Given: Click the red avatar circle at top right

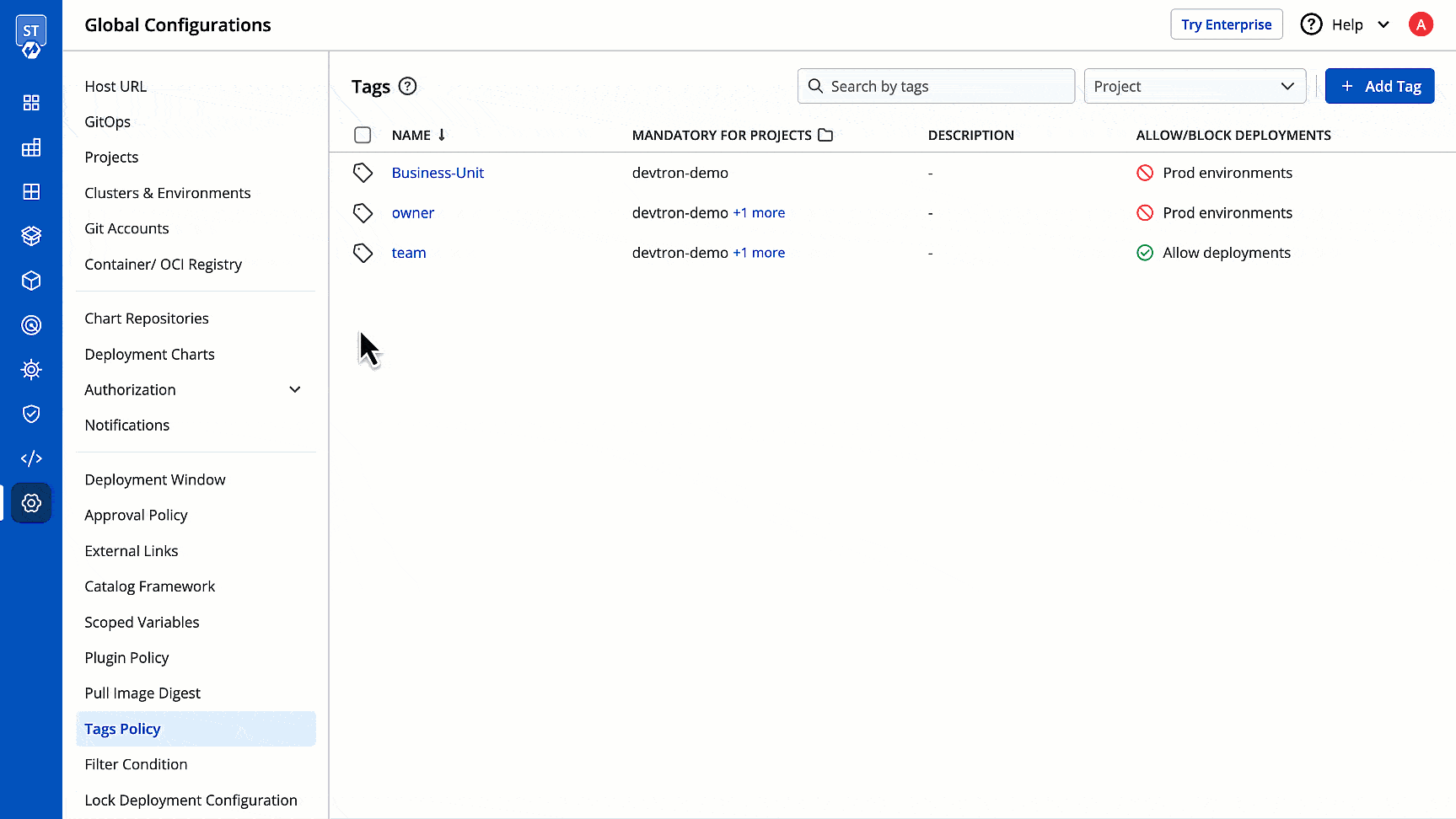Looking at the screenshot, I should (1421, 24).
